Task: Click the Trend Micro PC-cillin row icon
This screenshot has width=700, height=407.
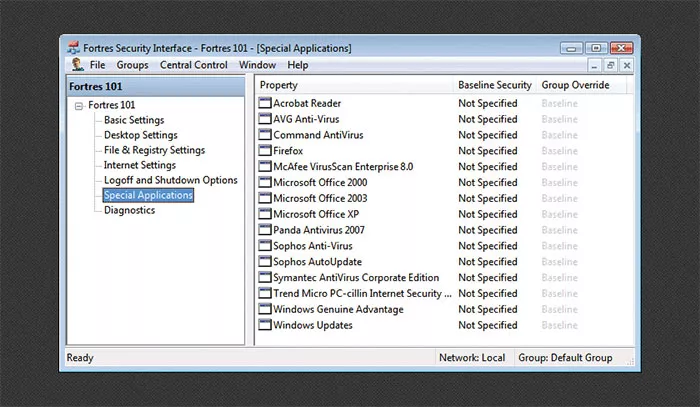Action: [265, 293]
